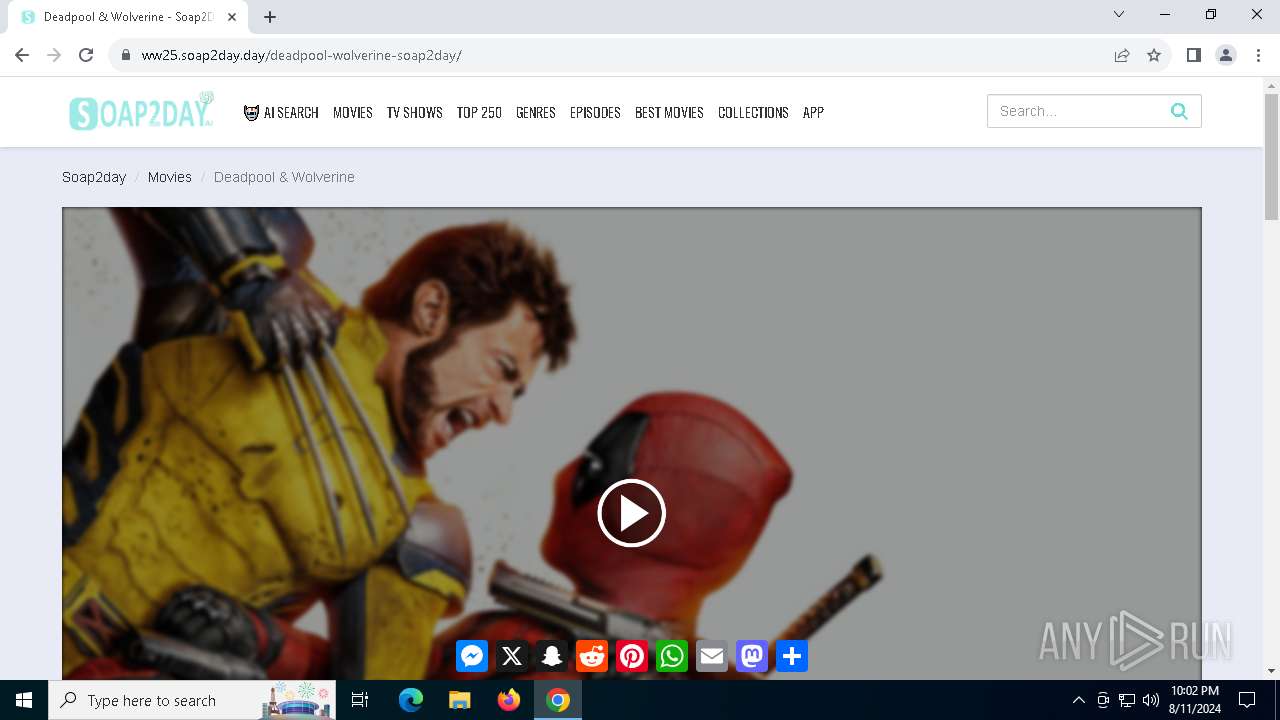
Task: Click the address bar URL
Action: (x=301, y=55)
